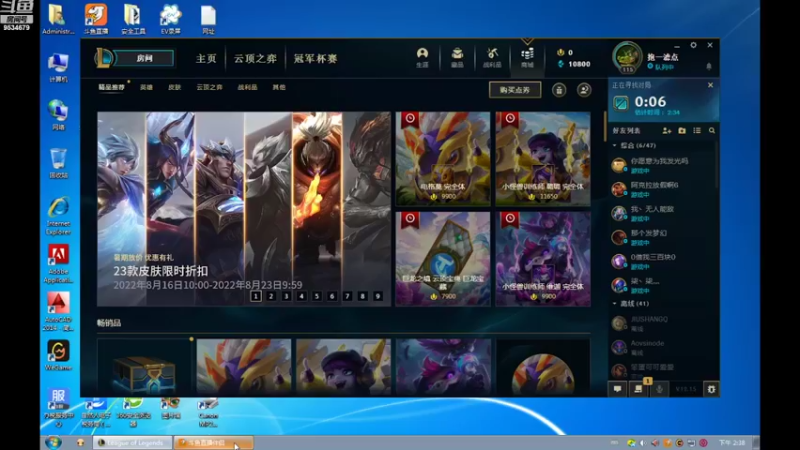Open the 23款皮肤限时折扣 banner
This screenshot has width=800, height=450.
(x=244, y=209)
